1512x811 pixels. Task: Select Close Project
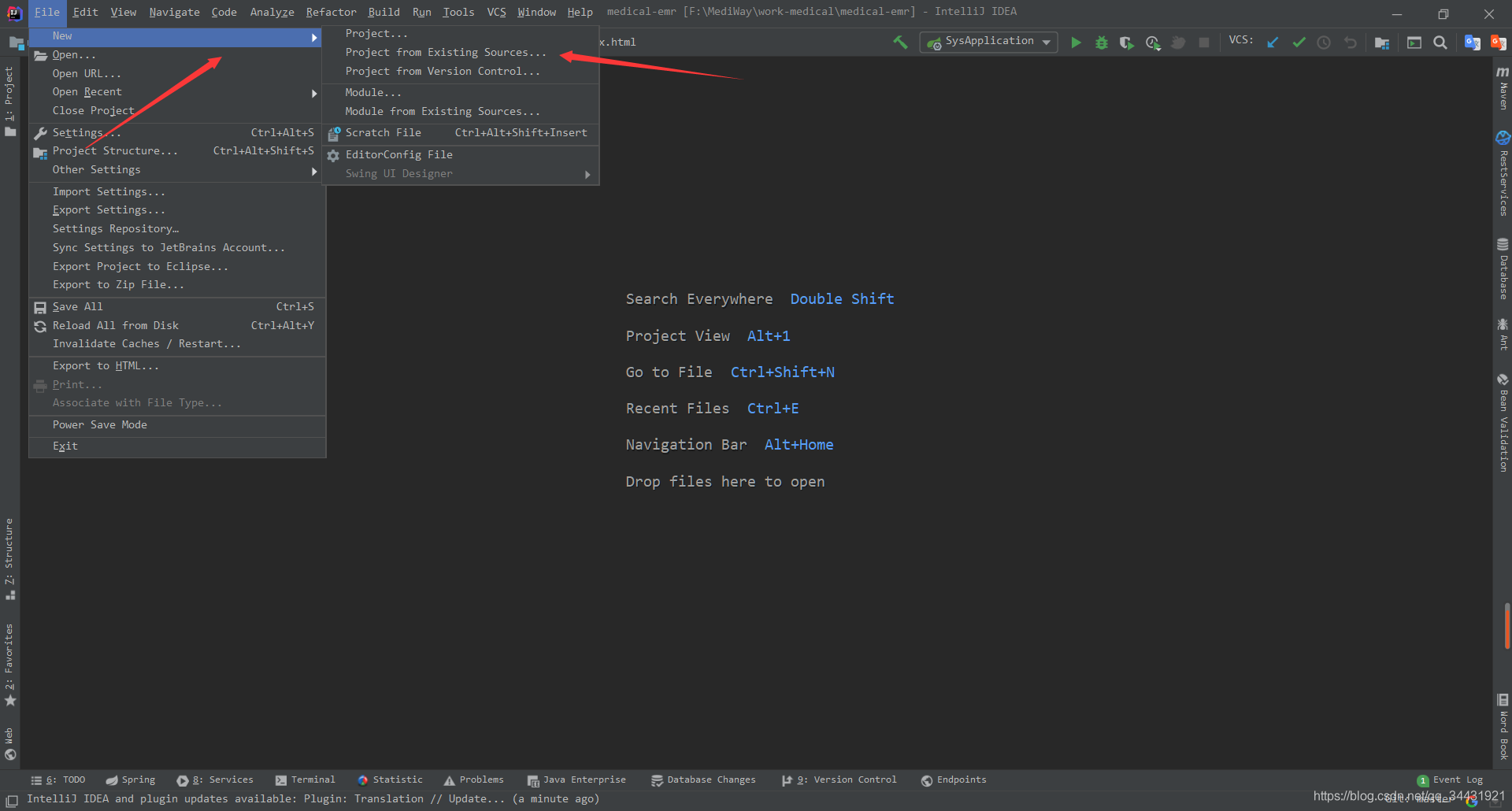pyautogui.click(x=177, y=111)
